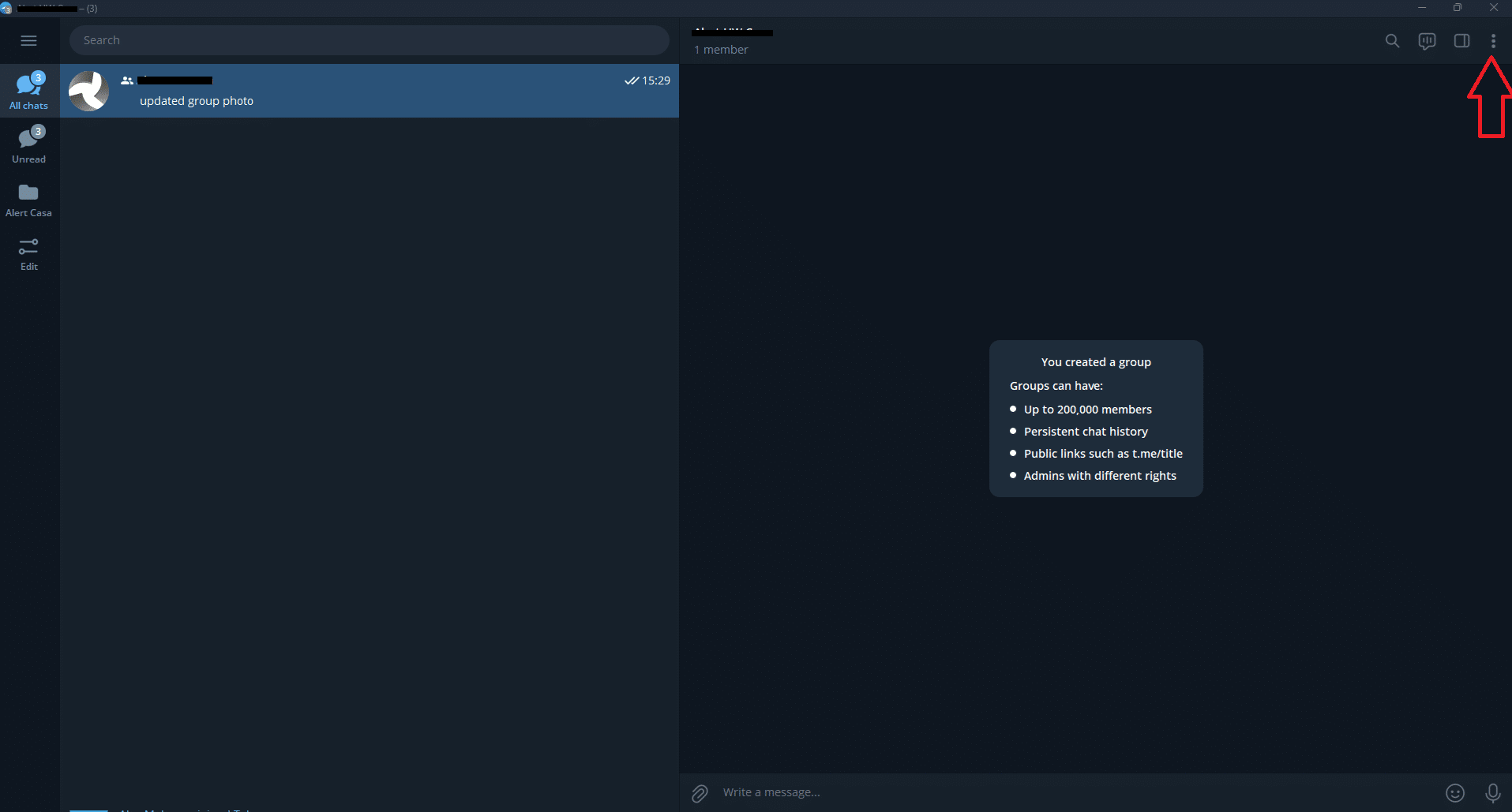Click the group avatar in the chat list
This screenshot has height=812, width=1512.
[88, 92]
